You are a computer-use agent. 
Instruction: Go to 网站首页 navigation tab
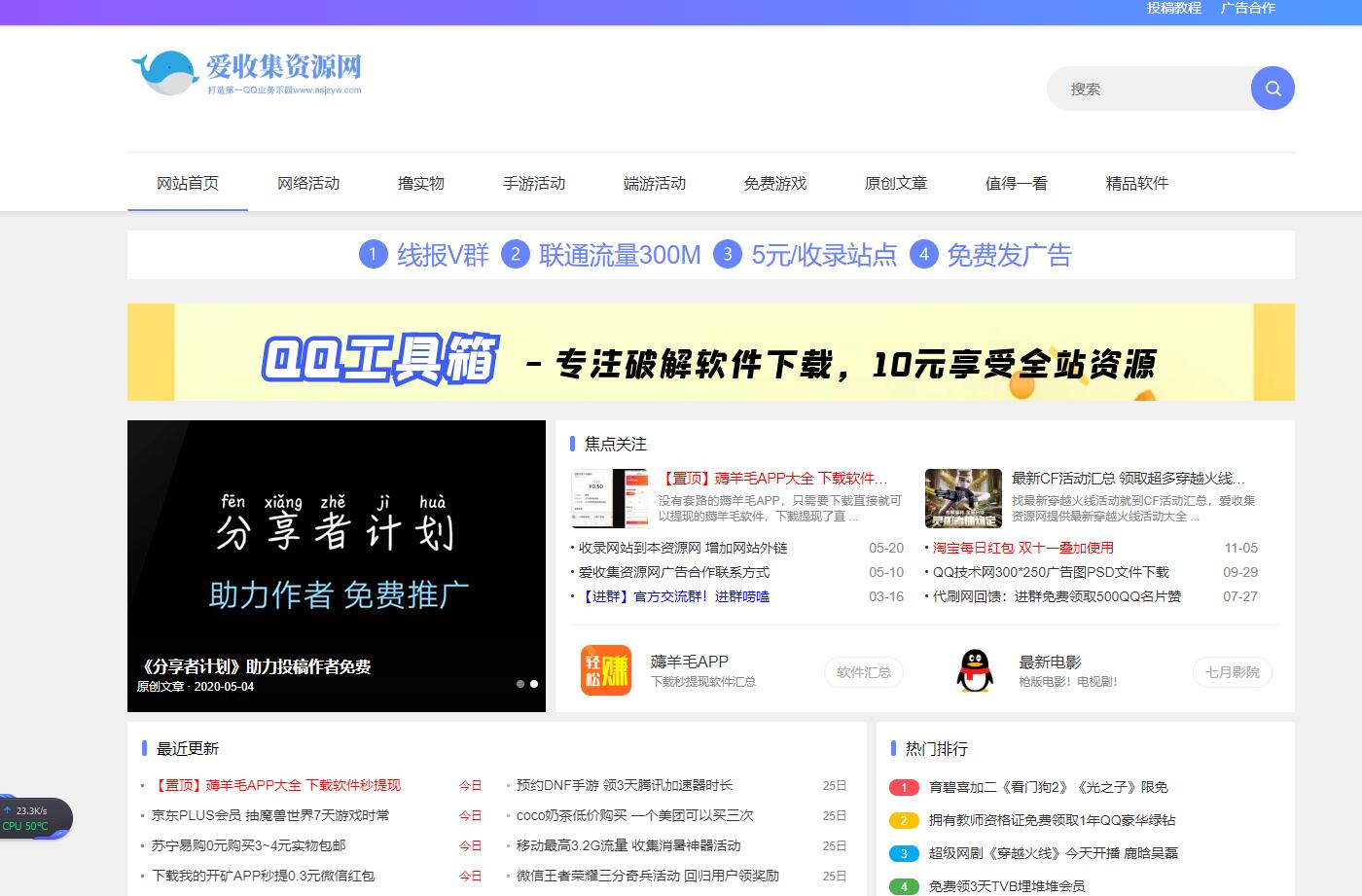[x=188, y=183]
